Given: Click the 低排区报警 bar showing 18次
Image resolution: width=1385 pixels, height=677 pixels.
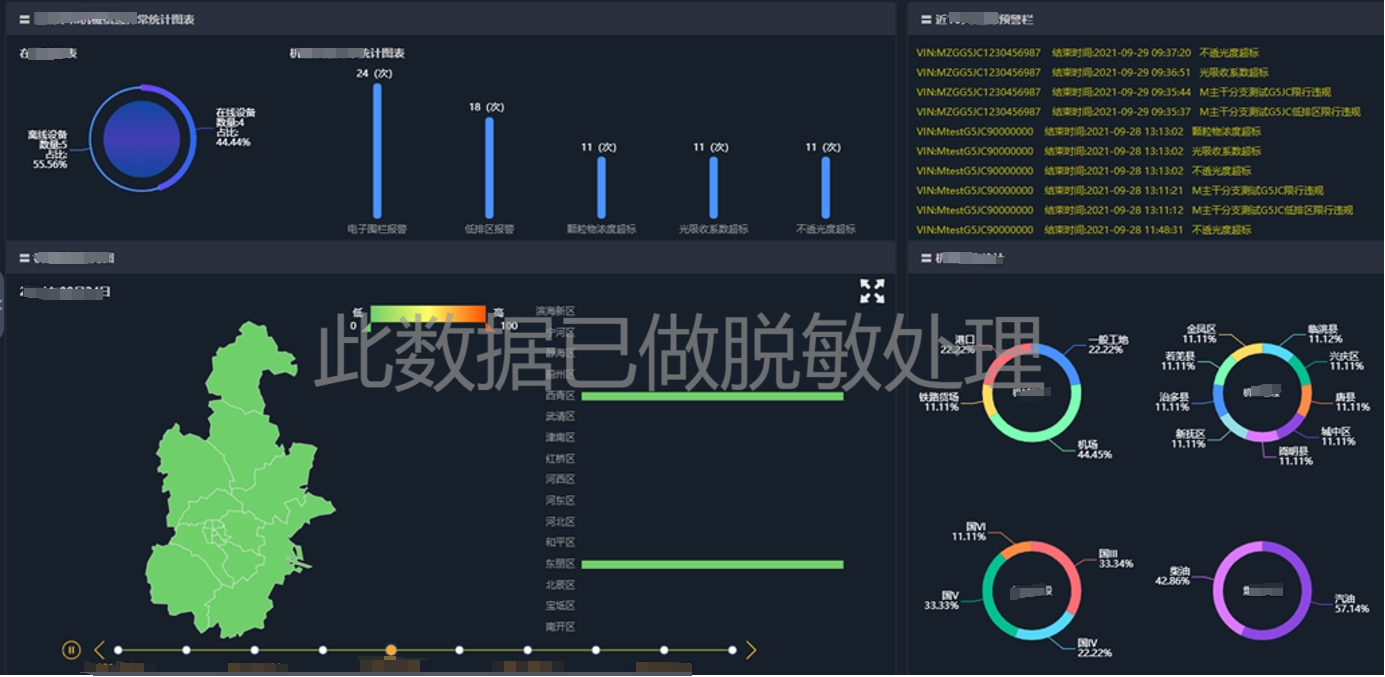Looking at the screenshot, I should tap(489, 167).
